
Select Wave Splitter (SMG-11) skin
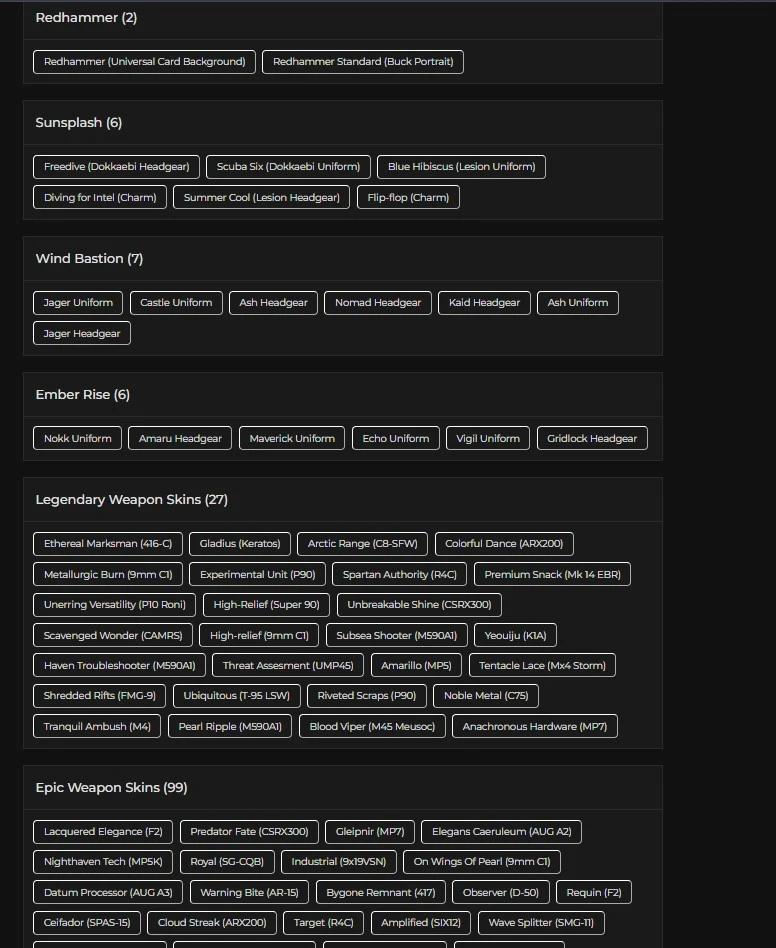pos(541,923)
